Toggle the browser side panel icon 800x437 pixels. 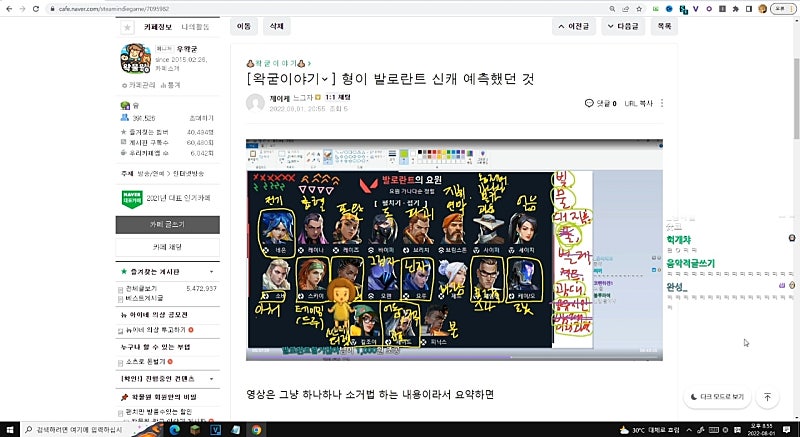point(748,9)
